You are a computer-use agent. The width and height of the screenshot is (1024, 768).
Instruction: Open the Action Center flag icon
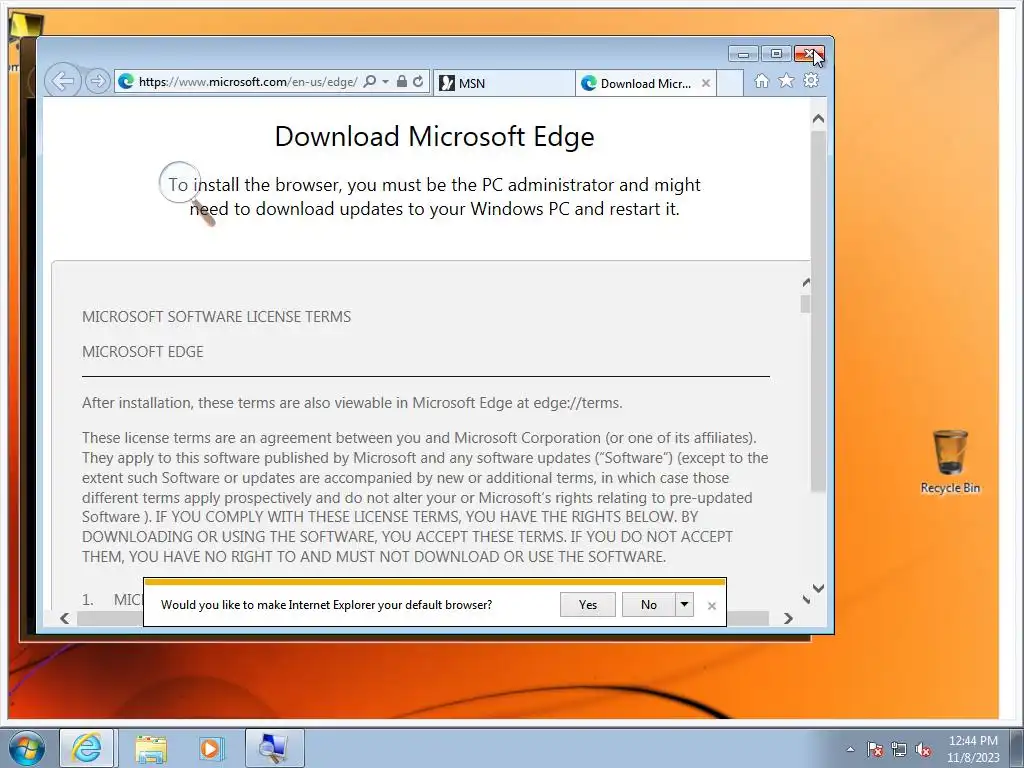(875, 749)
